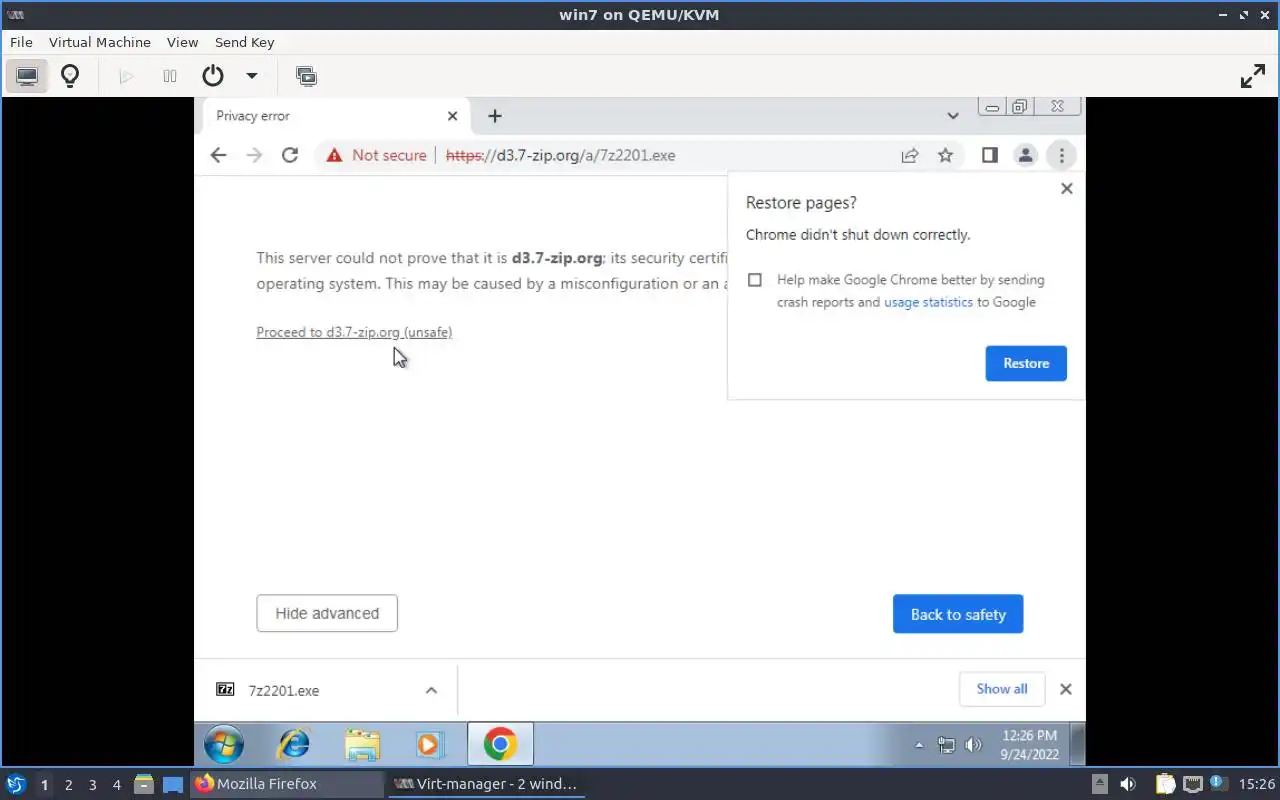Launch Internet Explorer from taskbar
Viewport: 1280px width, 800px height.
pyautogui.click(x=294, y=744)
